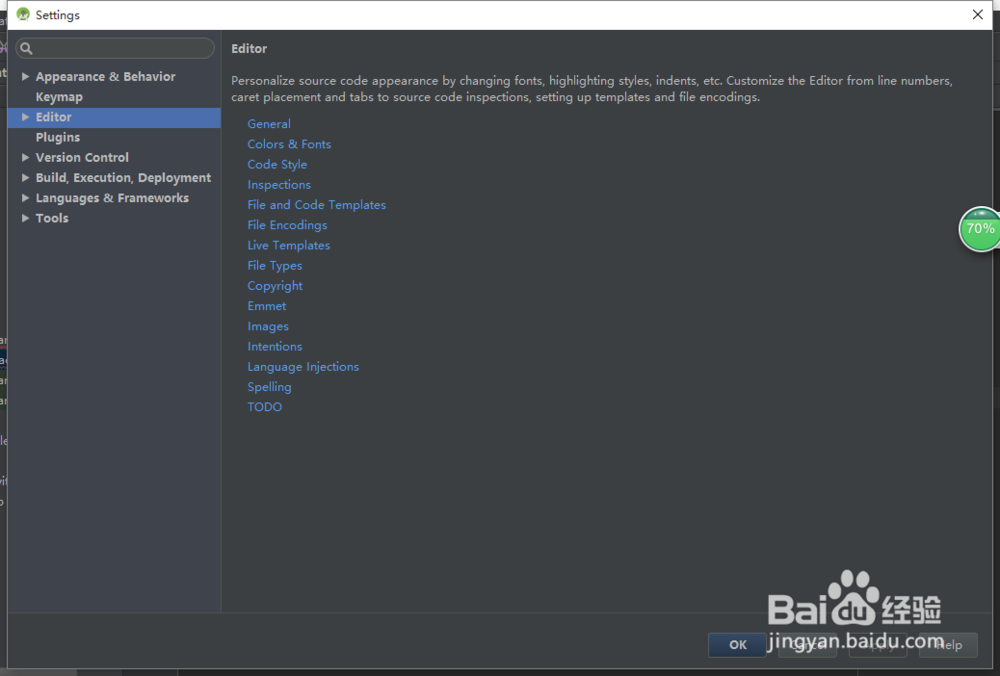
Task: Expand the Languages & Frameworks section
Action: click(25, 197)
